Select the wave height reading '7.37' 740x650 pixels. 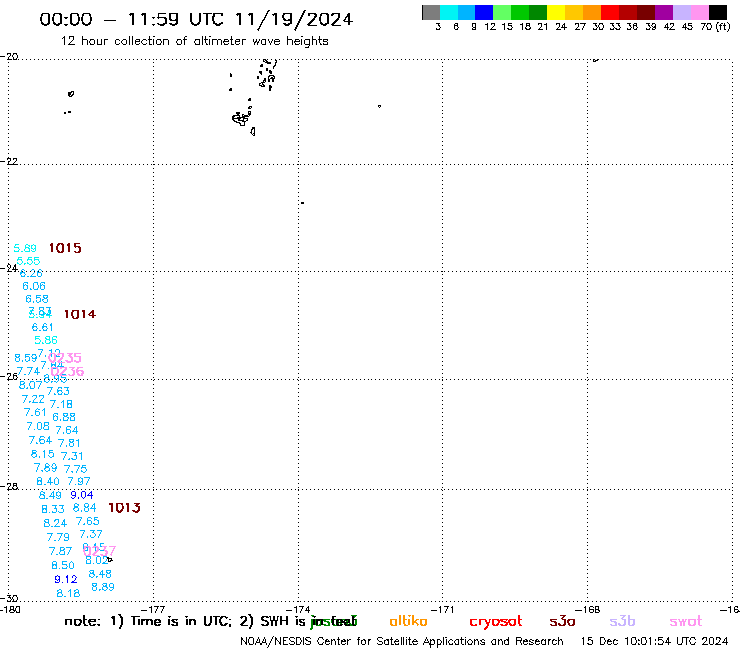tap(91, 534)
